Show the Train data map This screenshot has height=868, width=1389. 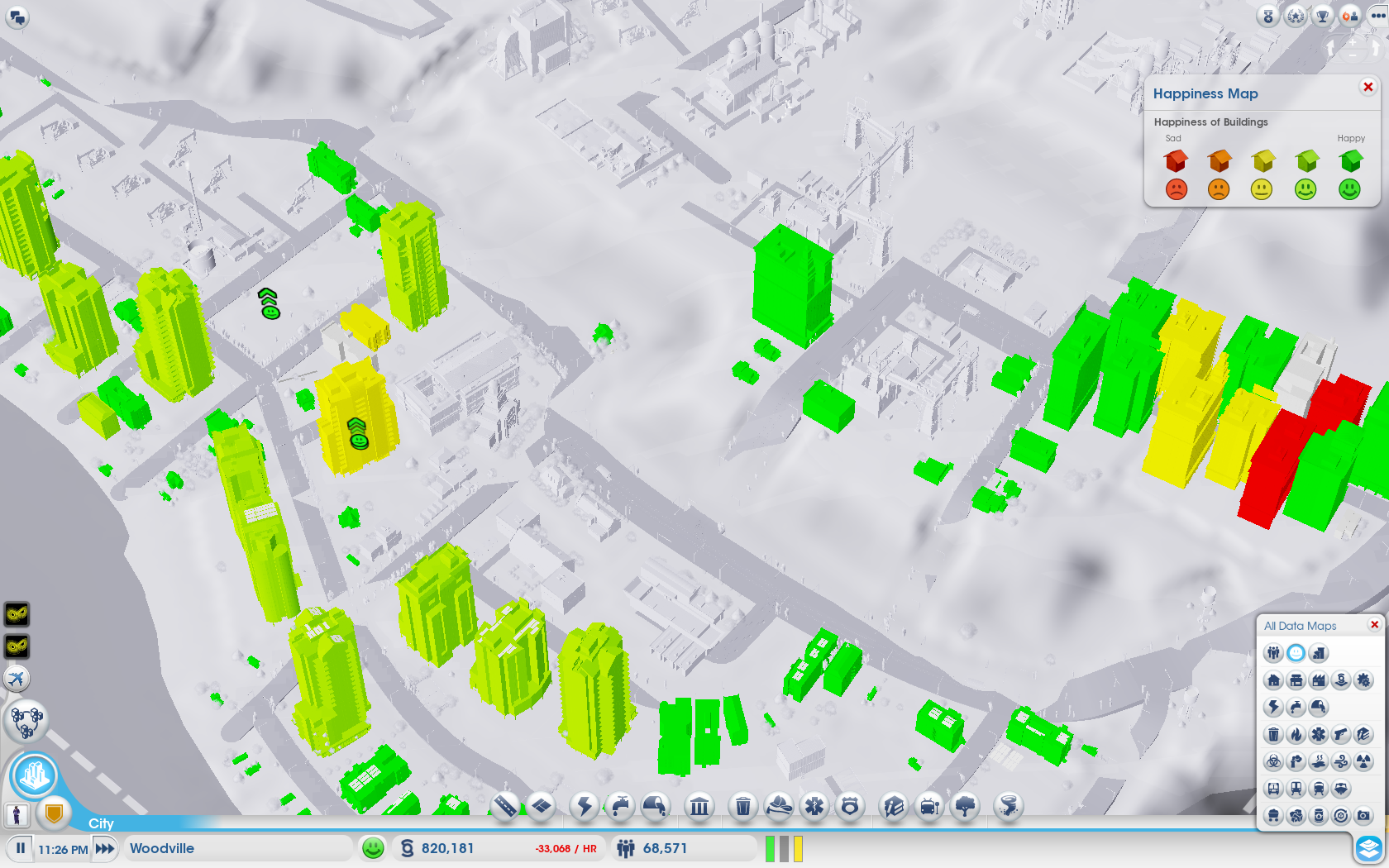[x=1318, y=789]
